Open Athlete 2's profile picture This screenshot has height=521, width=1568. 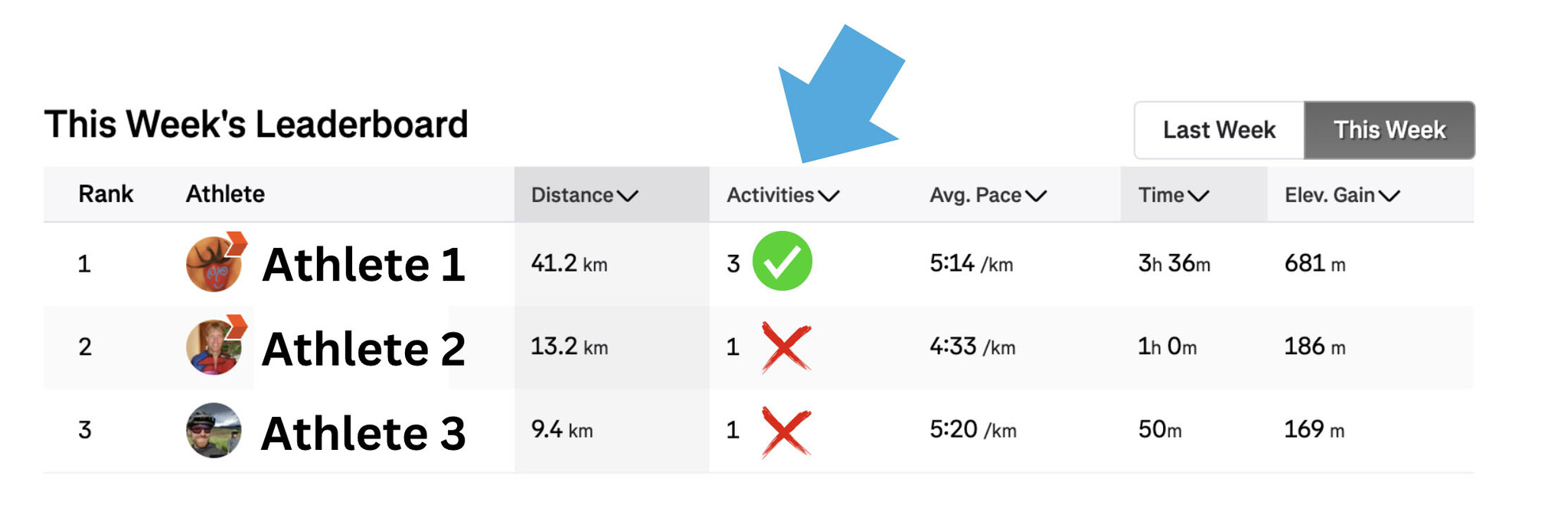click(213, 347)
